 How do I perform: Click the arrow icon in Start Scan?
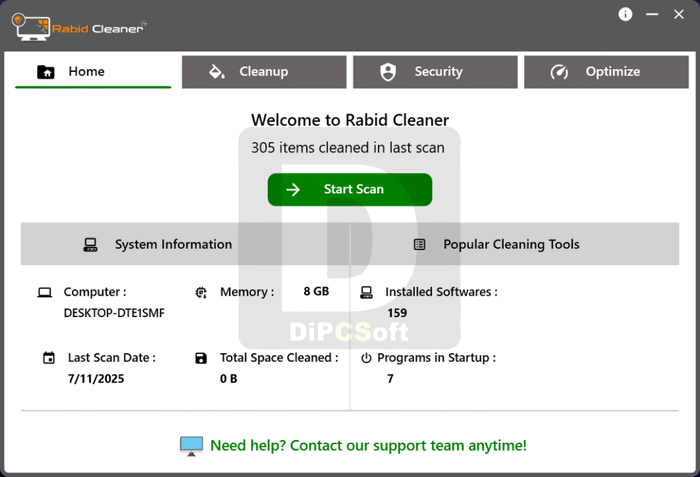(x=293, y=189)
